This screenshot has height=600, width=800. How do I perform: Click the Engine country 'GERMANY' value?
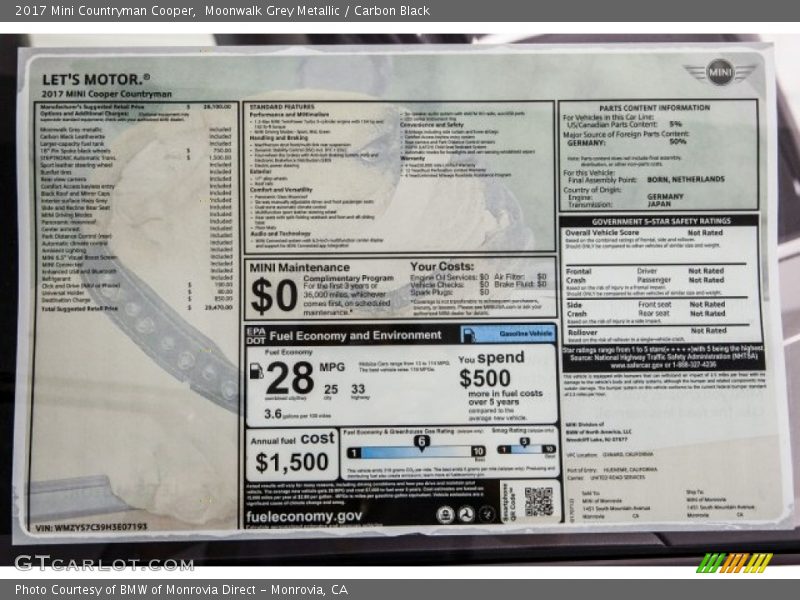[665, 196]
